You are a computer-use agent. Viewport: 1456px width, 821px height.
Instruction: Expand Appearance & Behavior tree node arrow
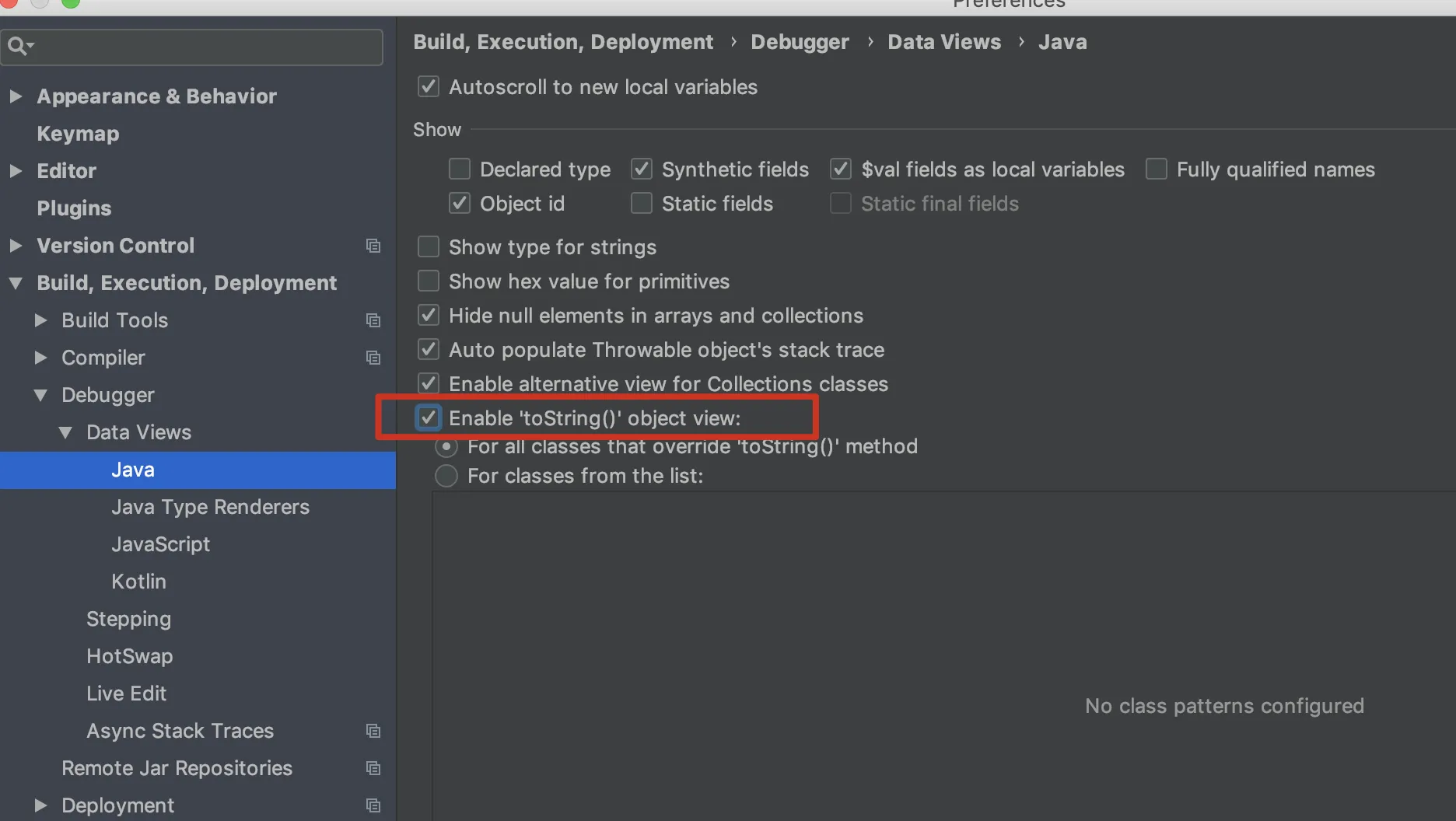(x=16, y=96)
